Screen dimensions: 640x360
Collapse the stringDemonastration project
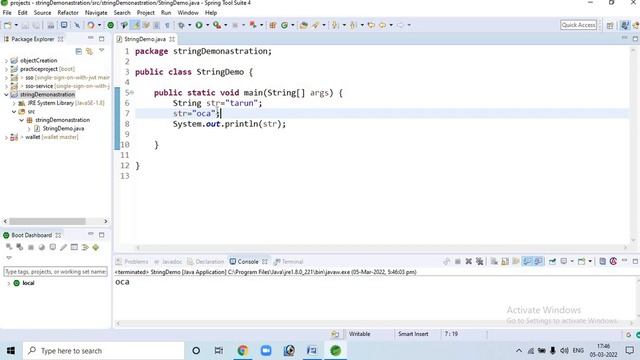(x=6, y=94)
